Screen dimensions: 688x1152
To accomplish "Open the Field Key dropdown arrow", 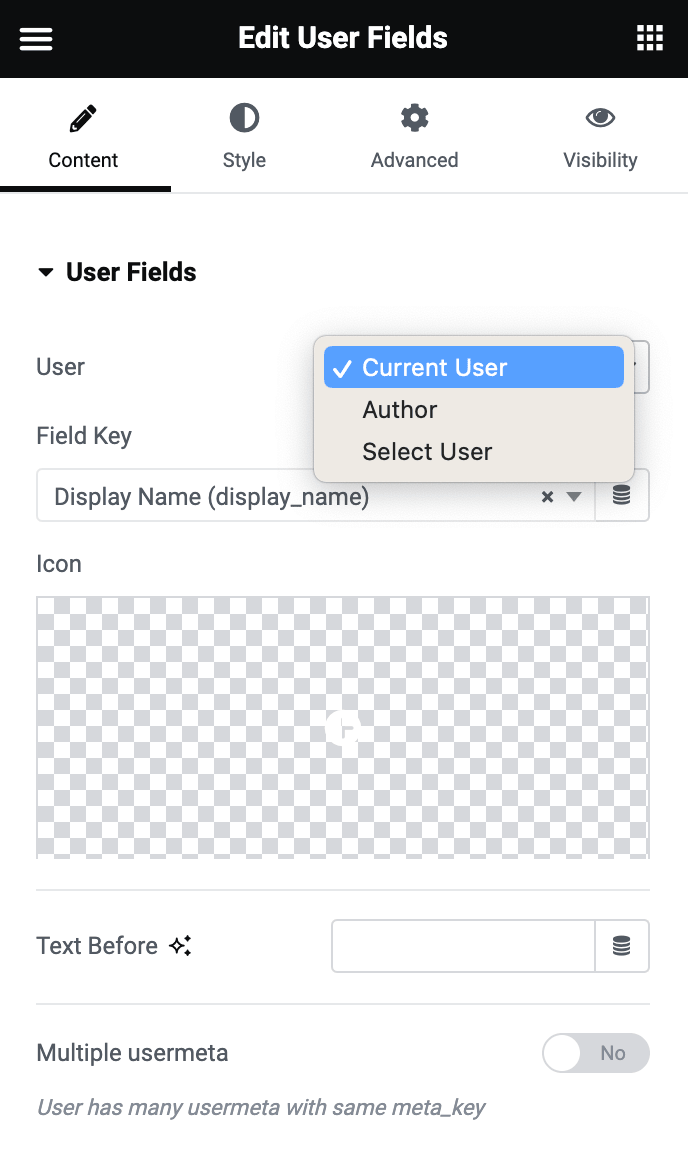I will tap(573, 495).
